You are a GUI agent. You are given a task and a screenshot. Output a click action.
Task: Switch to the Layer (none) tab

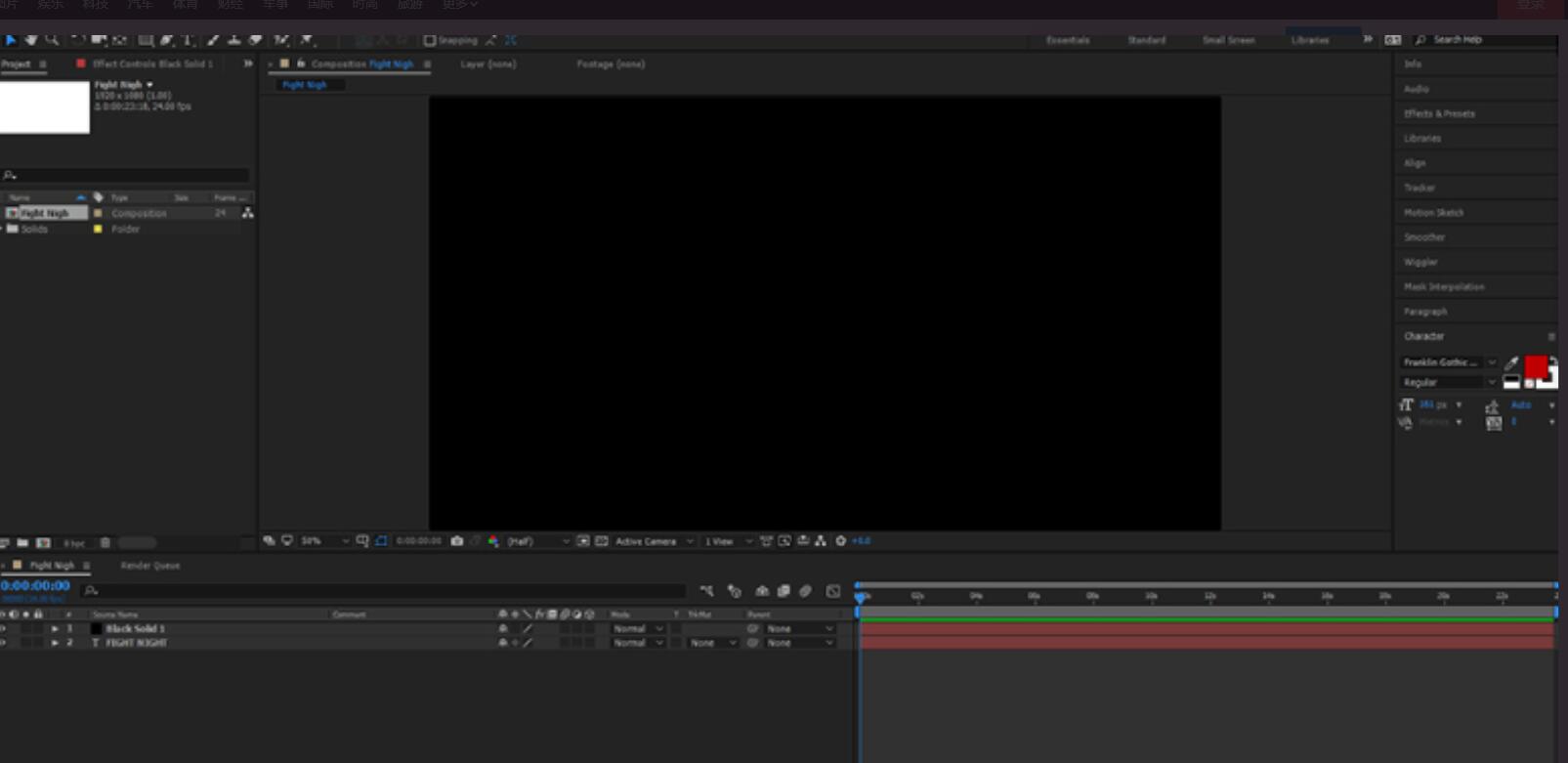pyautogui.click(x=488, y=64)
